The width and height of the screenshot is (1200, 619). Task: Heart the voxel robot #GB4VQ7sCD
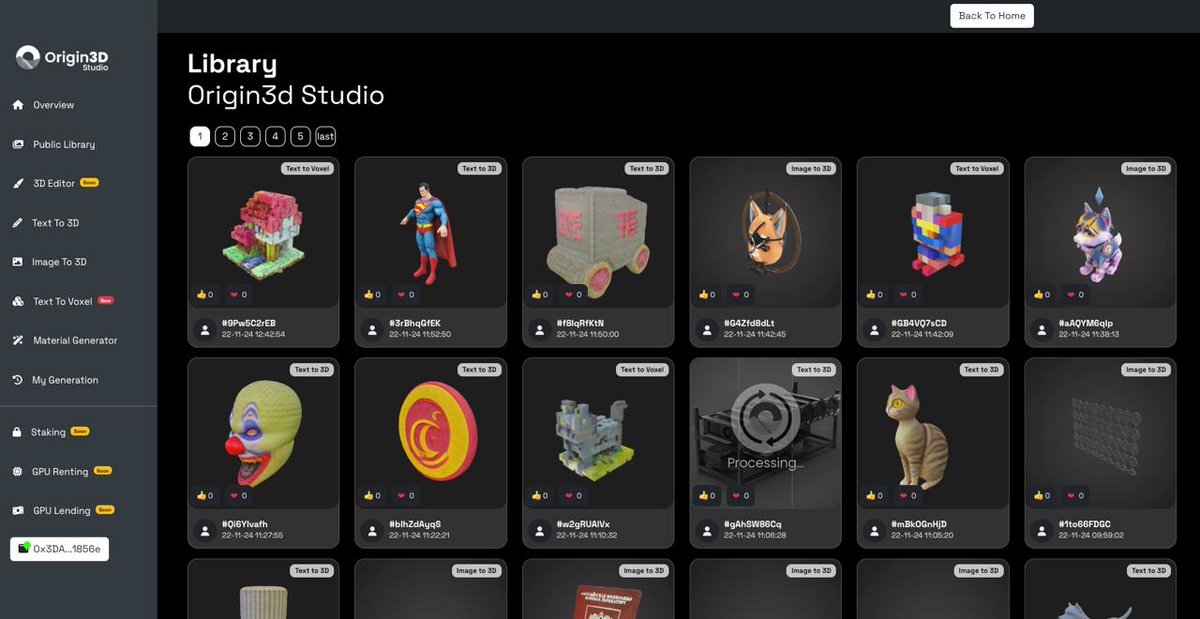pos(907,295)
